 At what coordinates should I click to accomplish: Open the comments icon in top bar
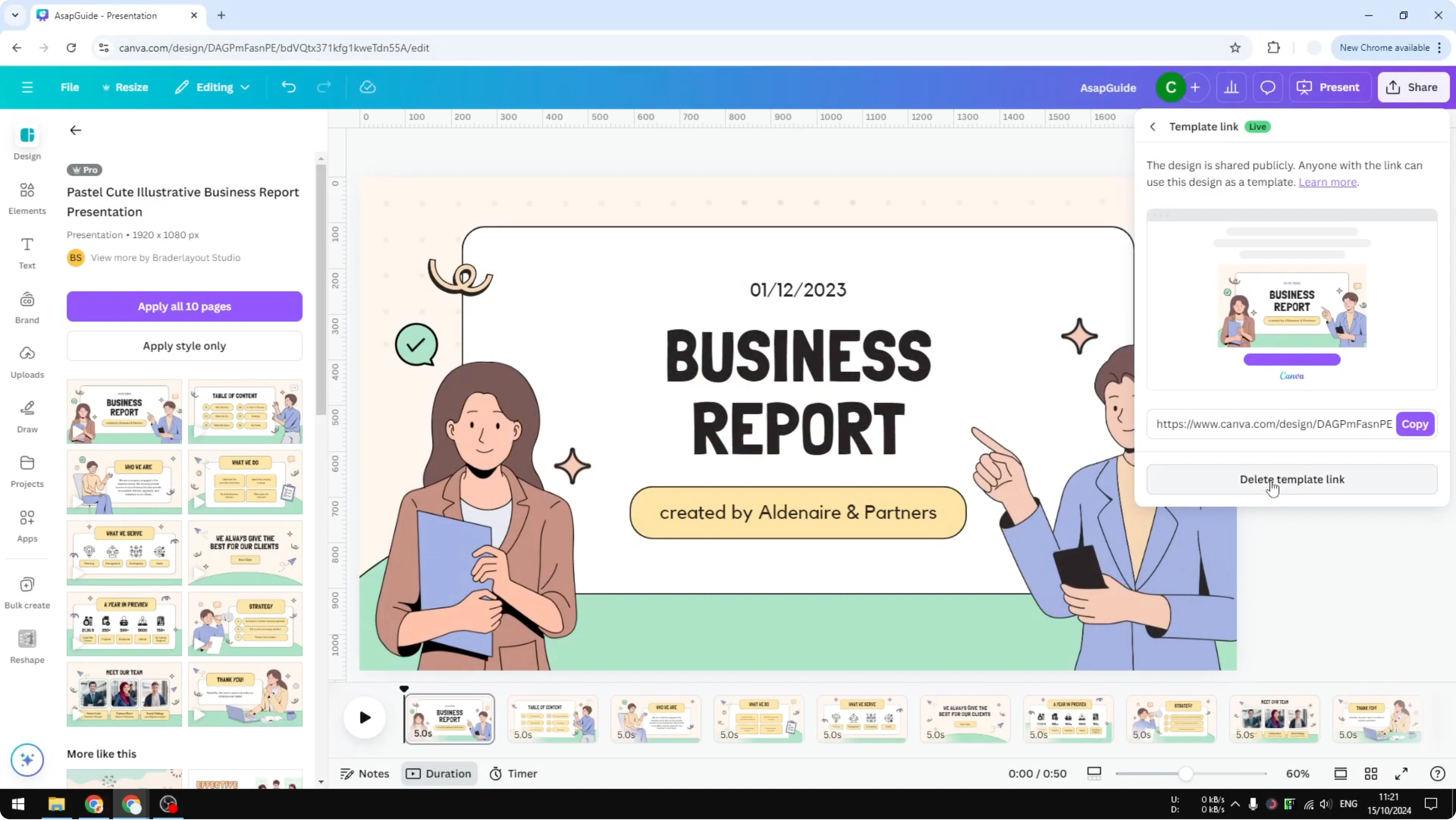[x=1267, y=86]
